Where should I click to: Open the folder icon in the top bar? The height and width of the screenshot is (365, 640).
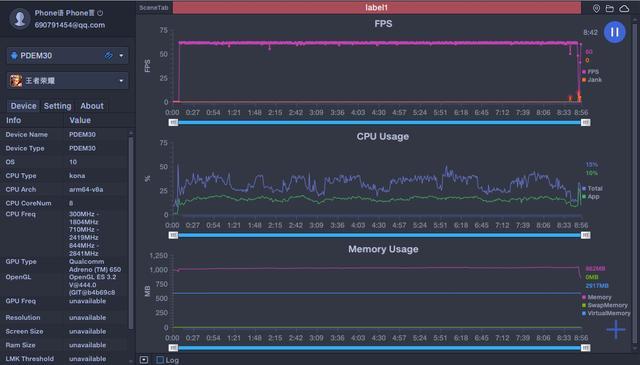[x=610, y=8]
